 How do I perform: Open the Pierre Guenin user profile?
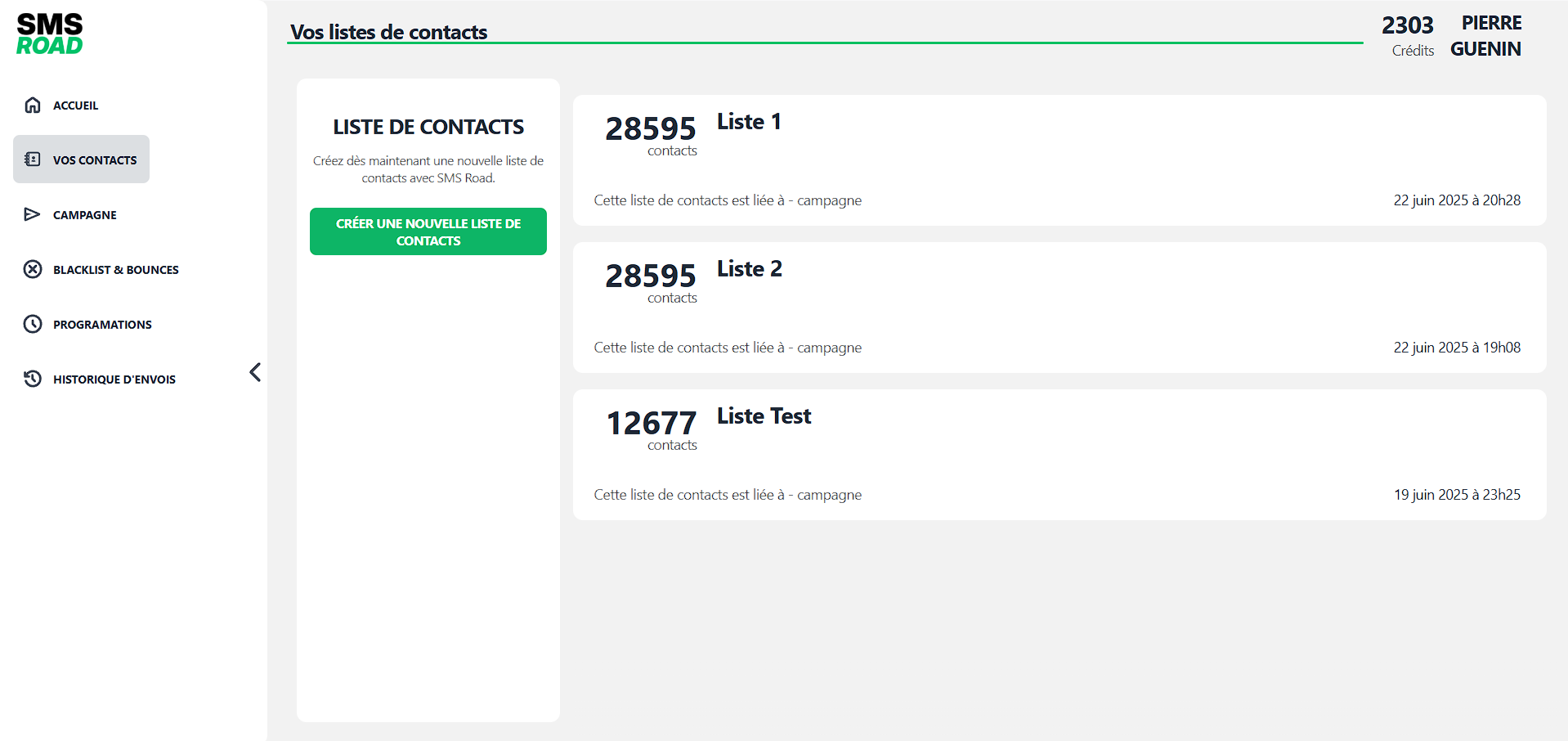click(1485, 36)
